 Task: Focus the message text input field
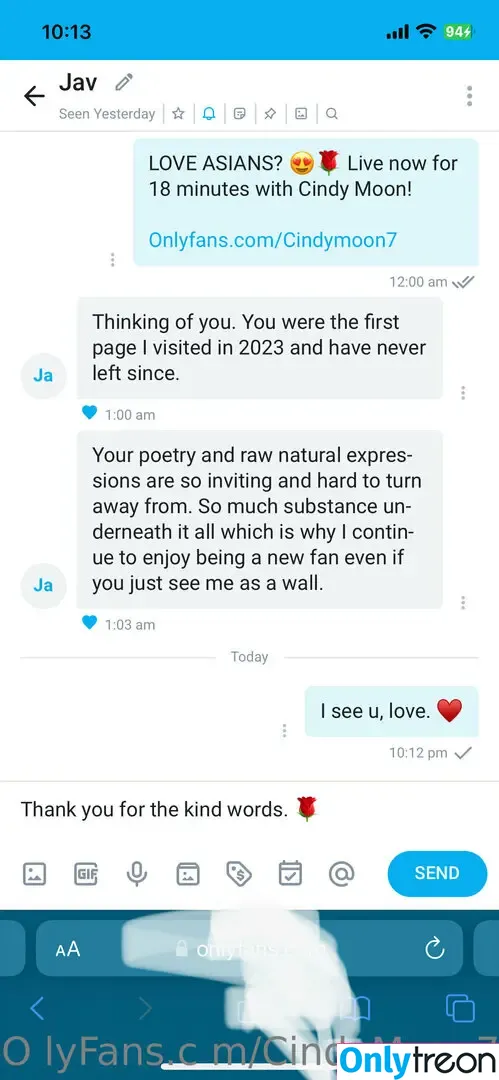click(250, 809)
